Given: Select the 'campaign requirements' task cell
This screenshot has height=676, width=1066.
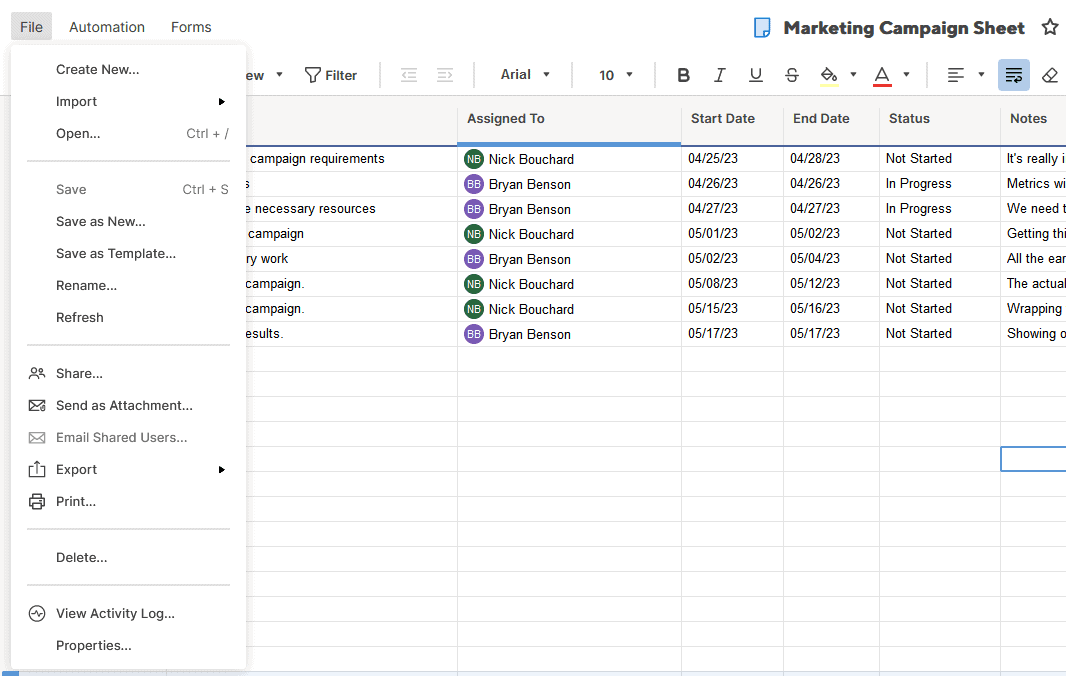Looking at the screenshot, I should pyautogui.click(x=351, y=158).
